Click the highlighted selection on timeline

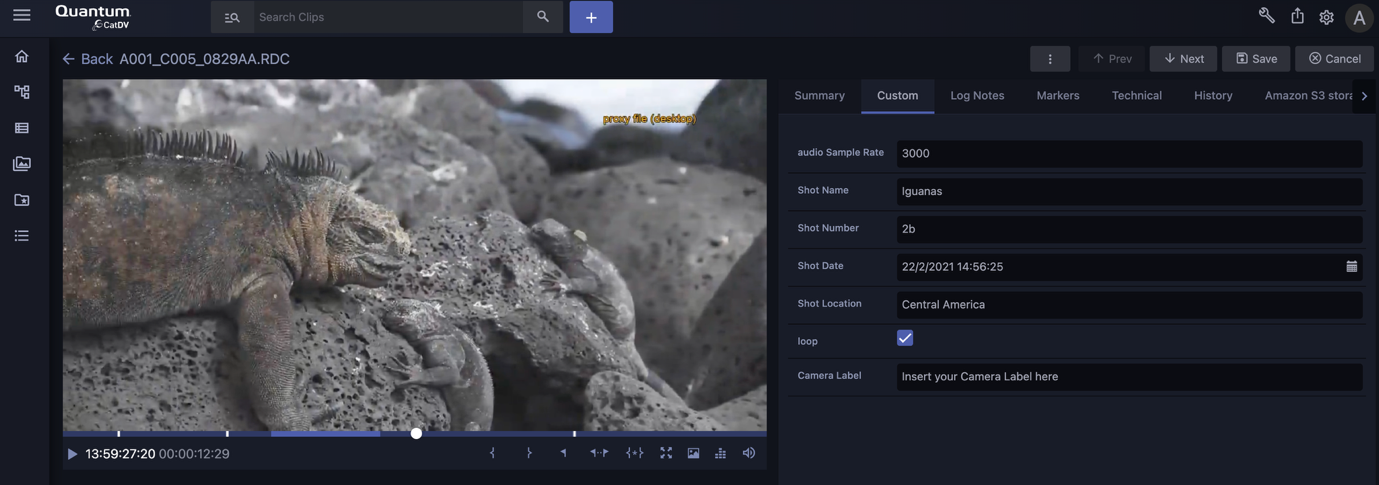coord(325,434)
